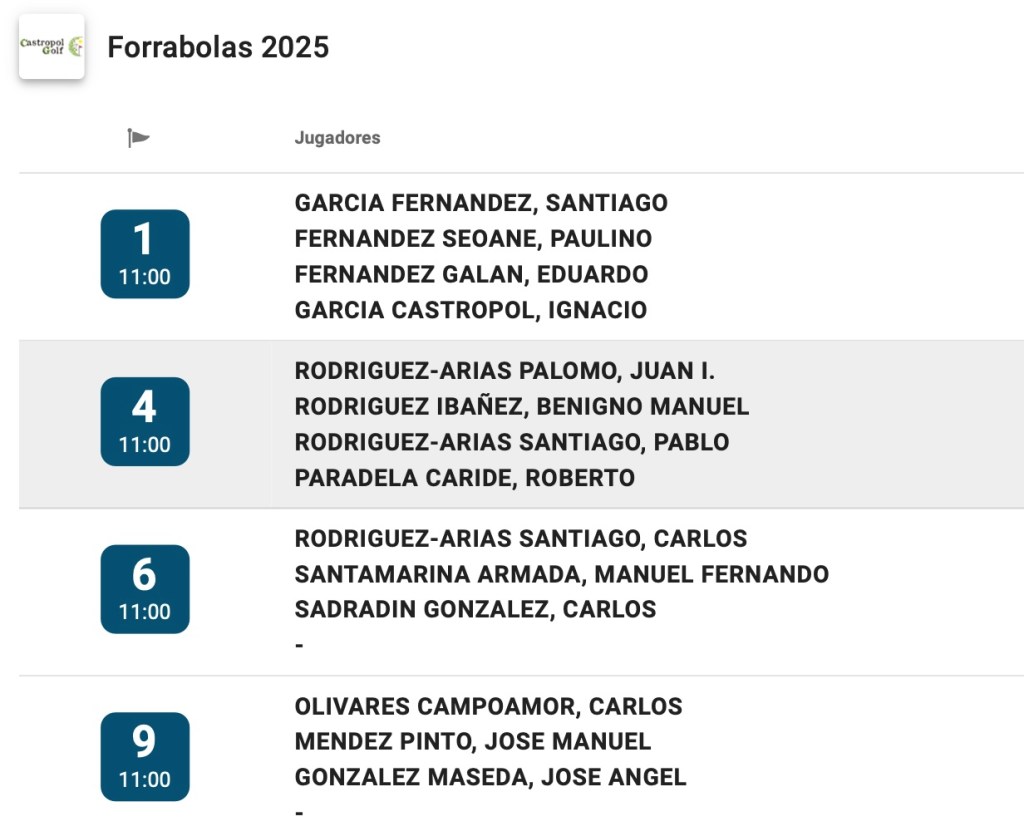
Task: Select hole 1 tee time badge
Action: [145, 254]
